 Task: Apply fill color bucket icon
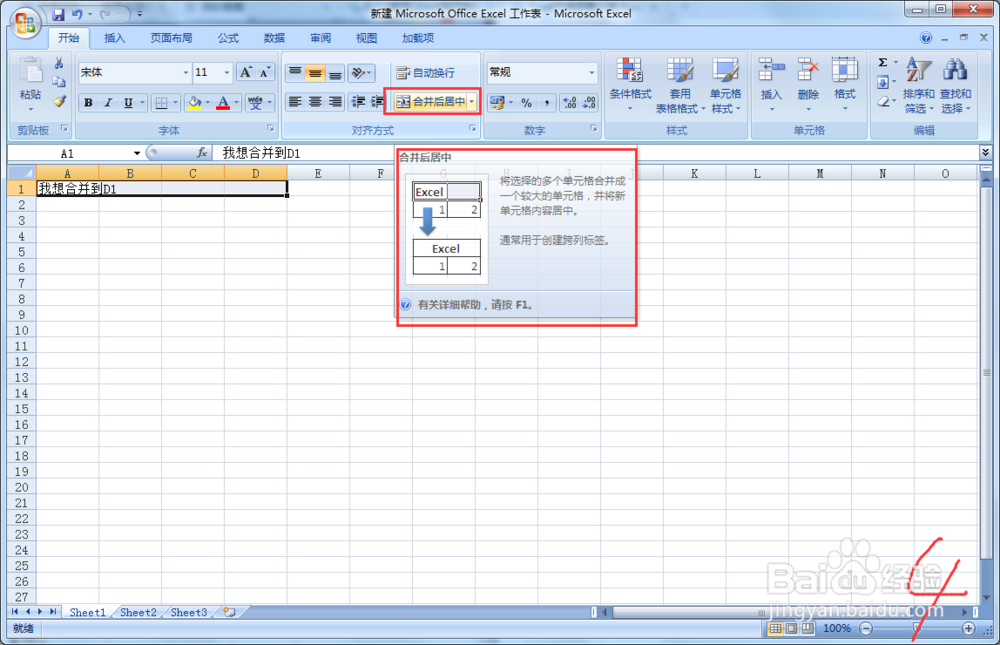click(195, 103)
